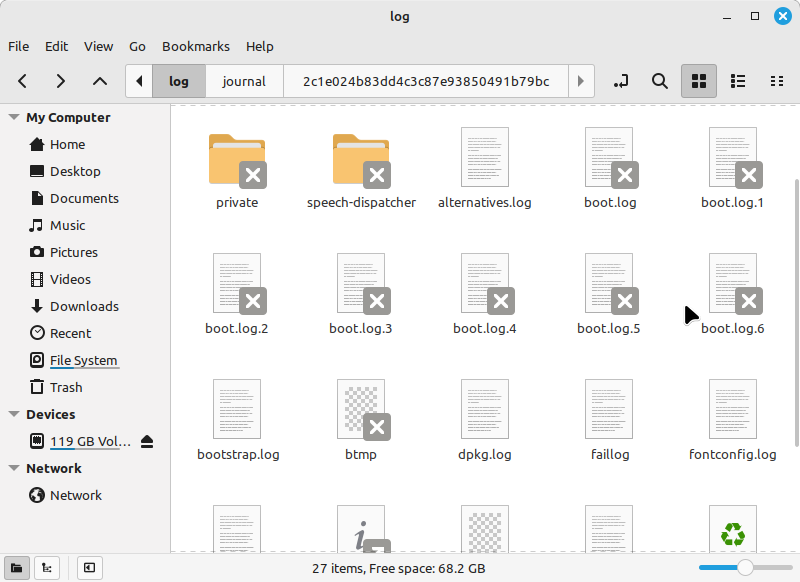Select the alternatives.log file icon

485,157
